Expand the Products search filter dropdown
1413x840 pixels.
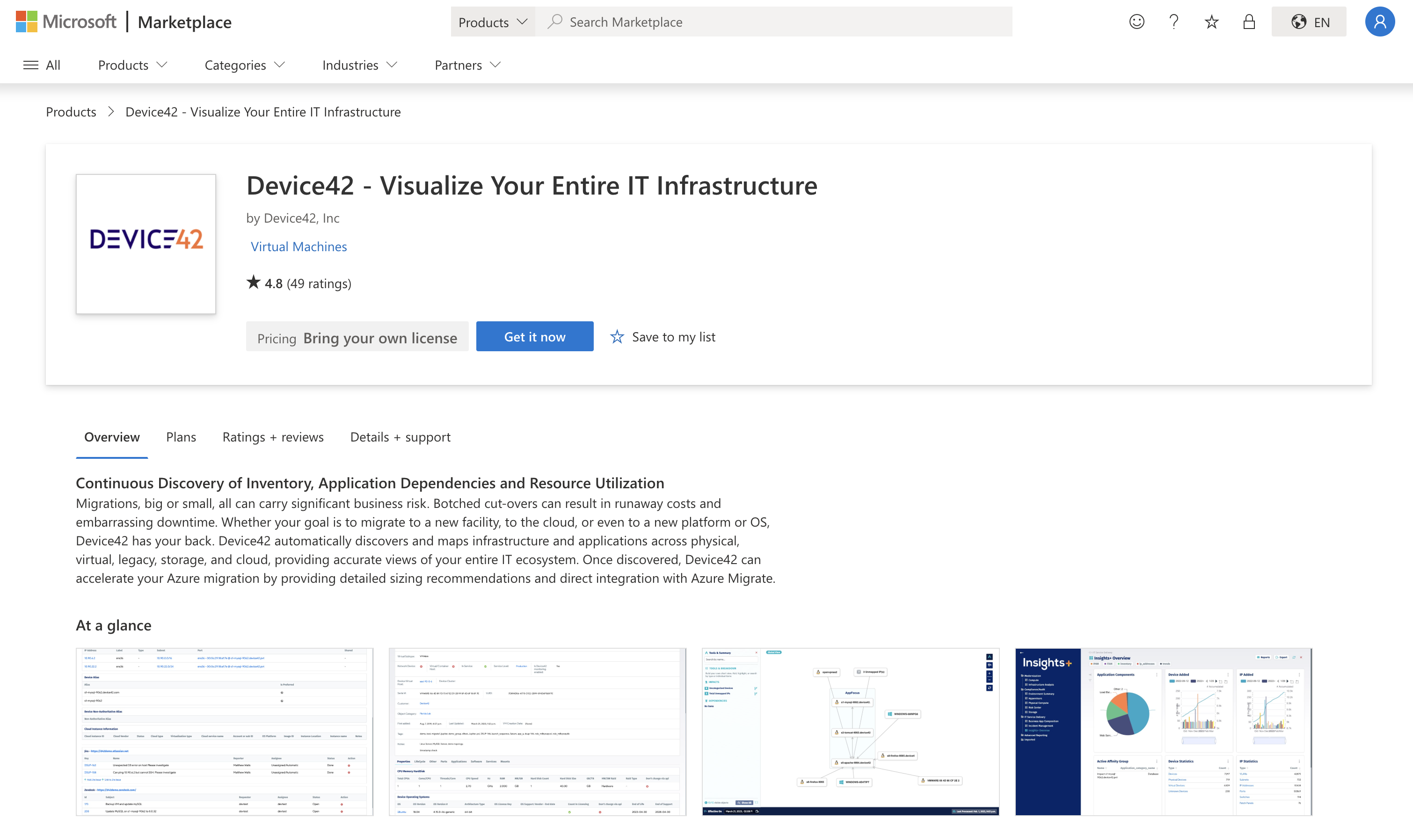(493, 22)
